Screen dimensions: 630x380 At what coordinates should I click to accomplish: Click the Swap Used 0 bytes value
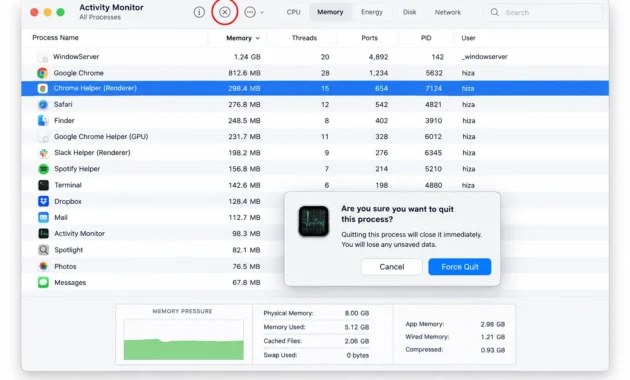(x=358, y=355)
